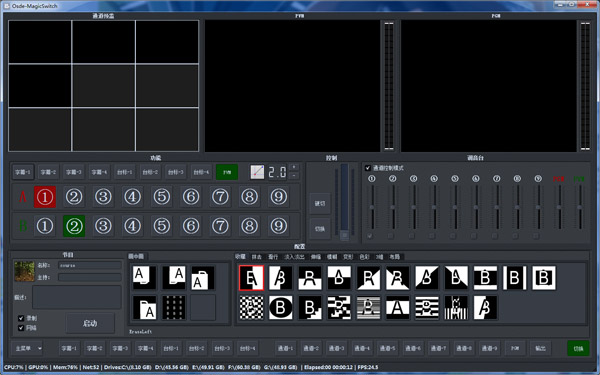Select the first picture-in-picture layout preset

coord(144,278)
